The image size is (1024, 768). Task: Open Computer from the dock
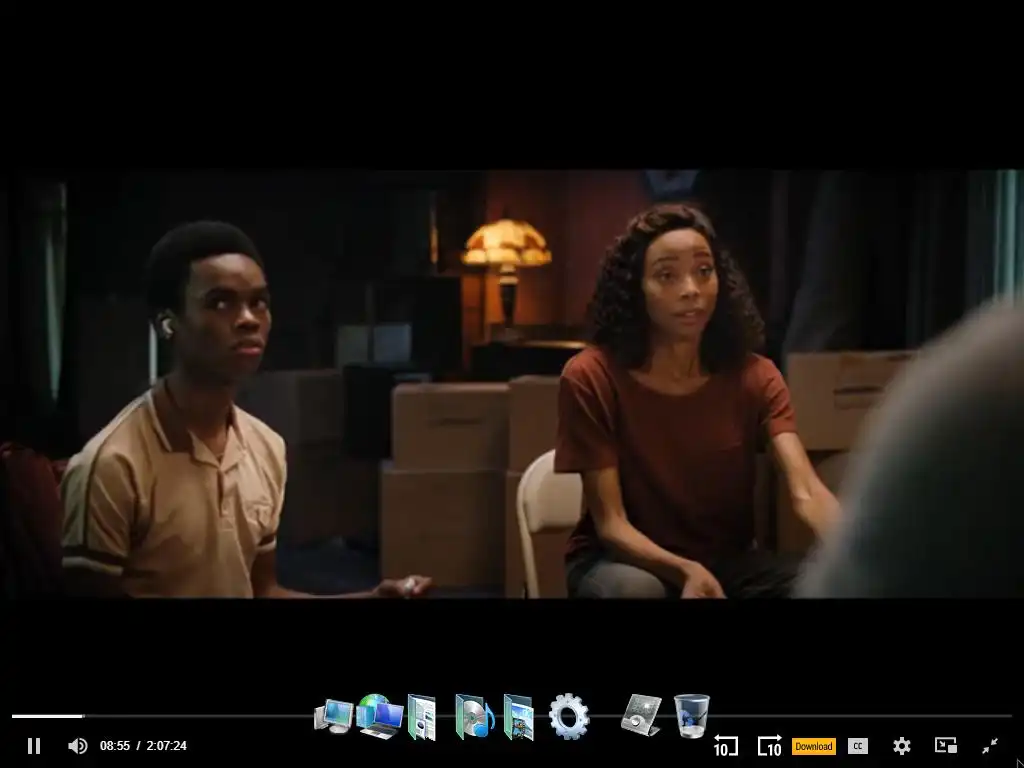(x=333, y=716)
